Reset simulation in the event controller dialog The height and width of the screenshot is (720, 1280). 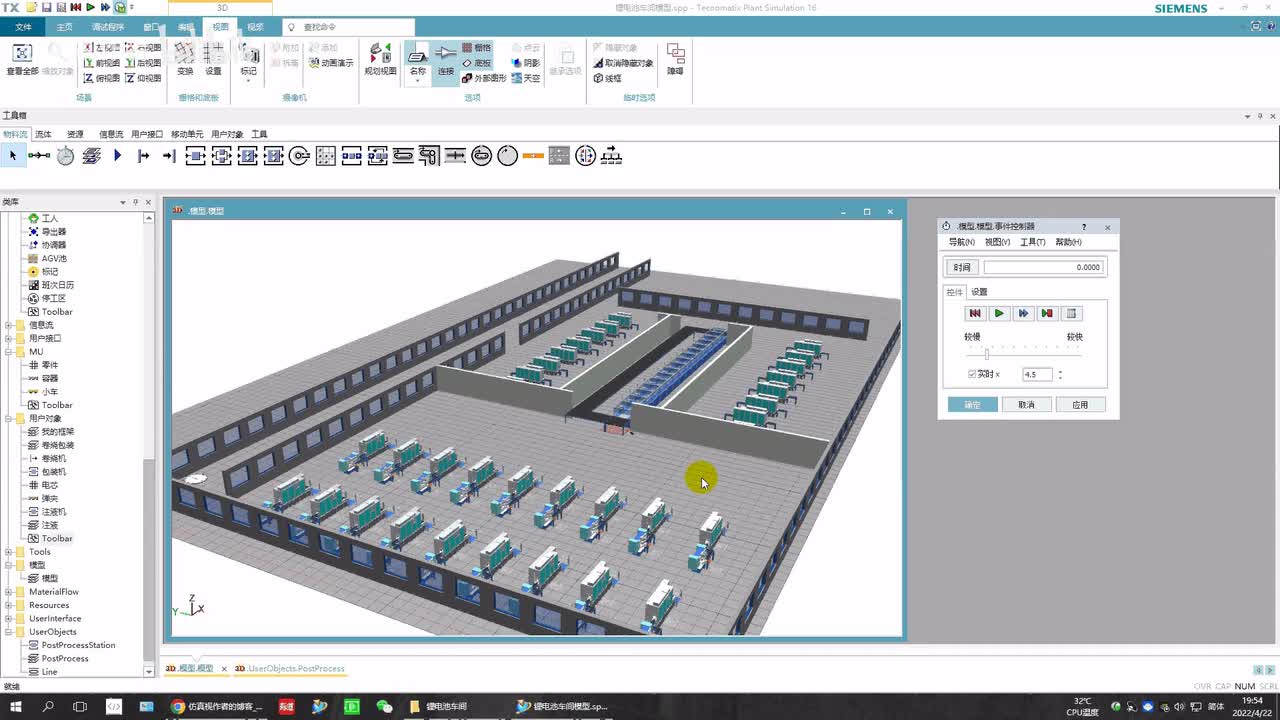coord(974,314)
